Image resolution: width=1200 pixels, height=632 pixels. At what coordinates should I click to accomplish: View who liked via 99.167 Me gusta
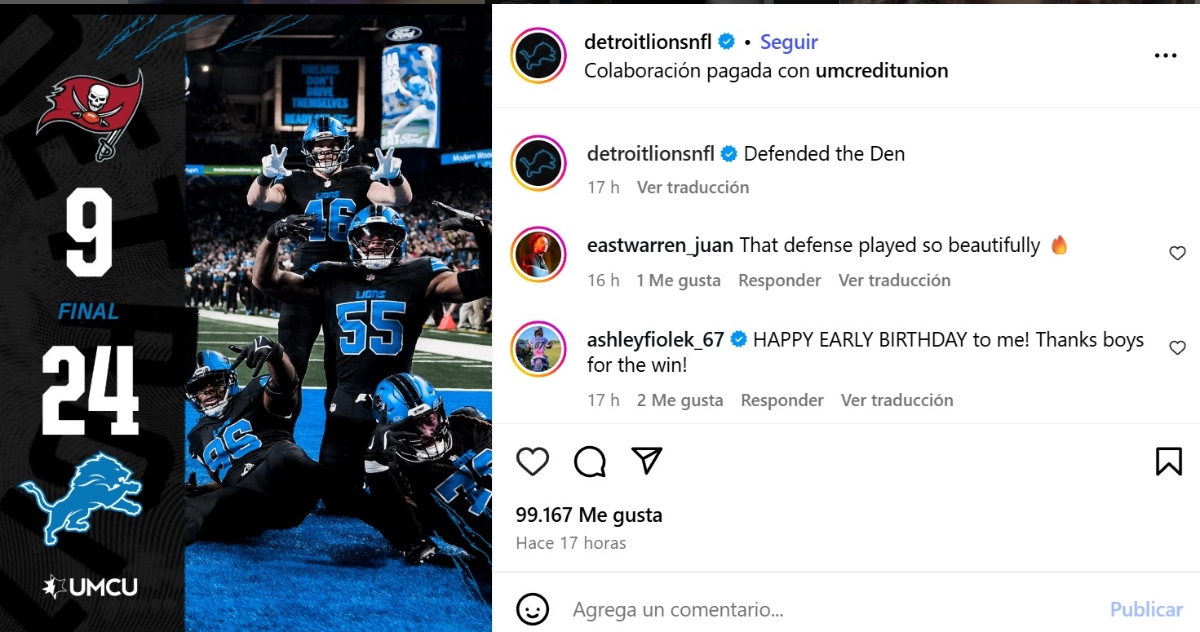click(589, 515)
